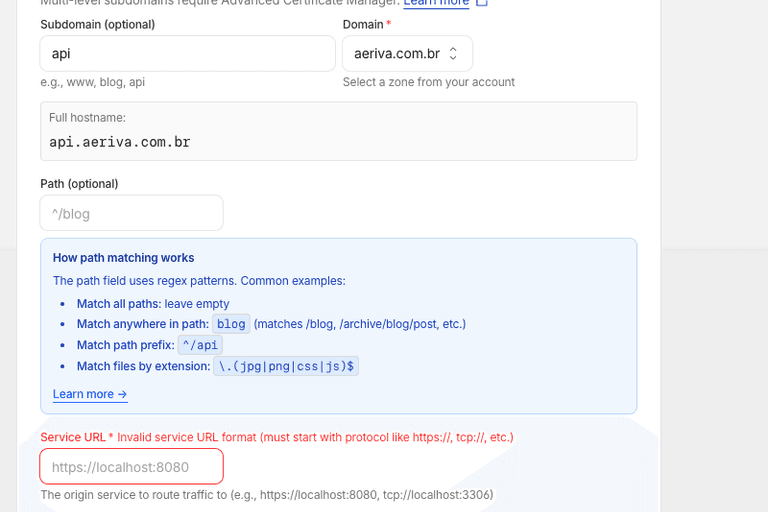Click the up-down chevron icon in Domain selector
This screenshot has width=768, height=512.
453,53
